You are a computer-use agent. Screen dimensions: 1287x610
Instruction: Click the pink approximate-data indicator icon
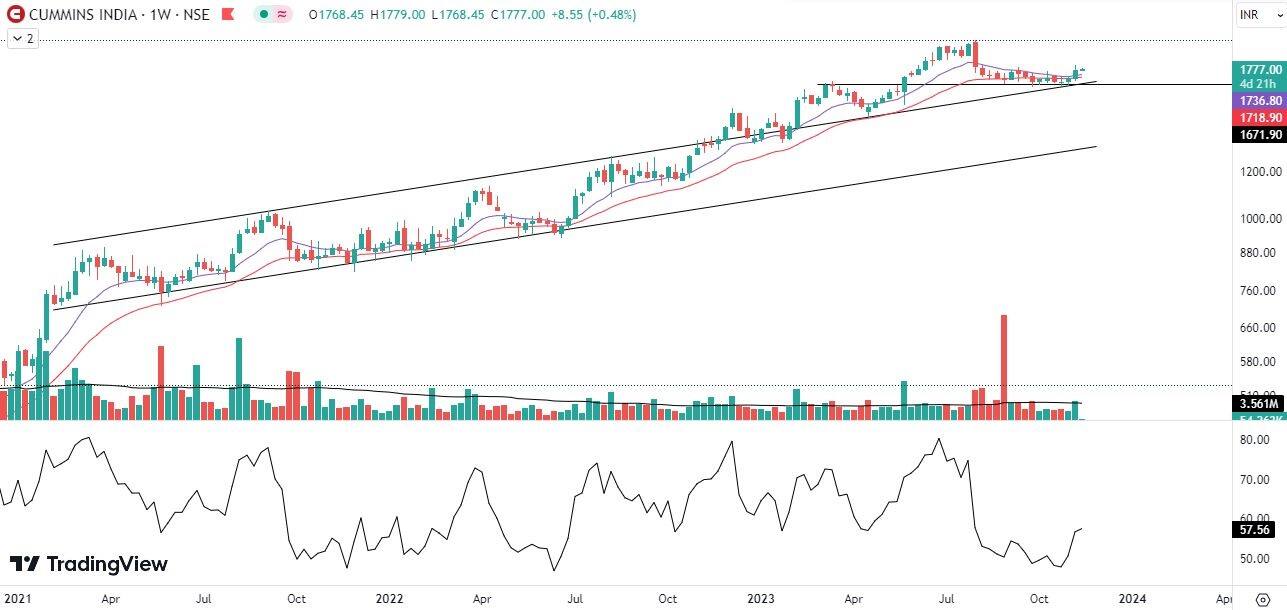tap(283, 15)
